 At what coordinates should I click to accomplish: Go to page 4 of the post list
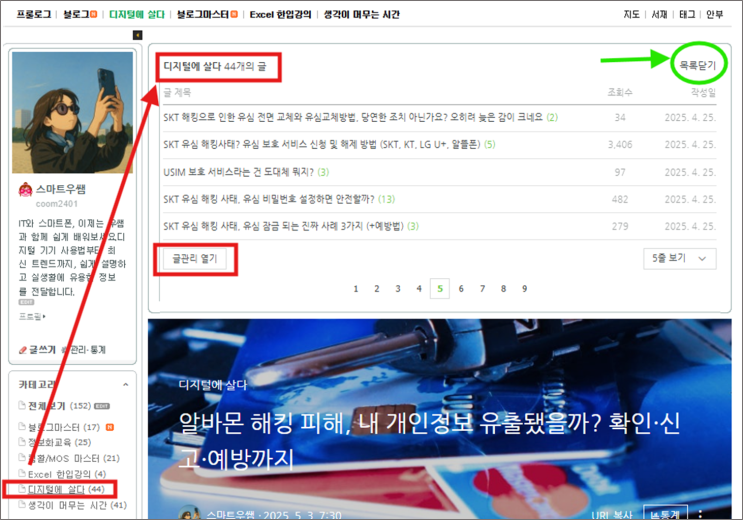coord(419,289)
